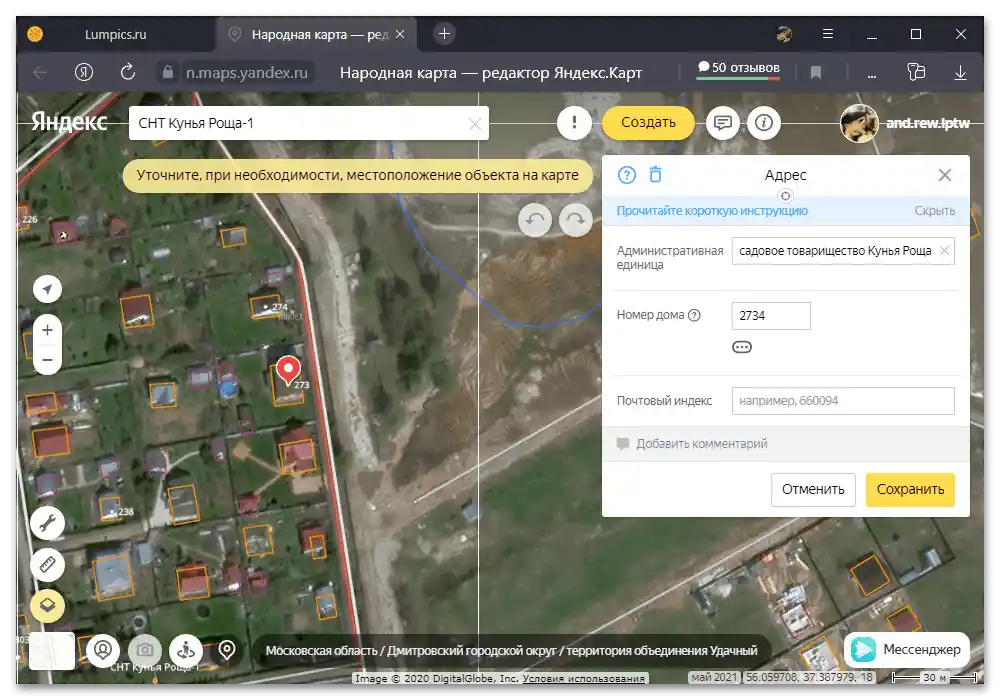Viewport: 1000px width, 700px height.
Task: Click Скрыть to hide instruction hint
Action: 934,211
